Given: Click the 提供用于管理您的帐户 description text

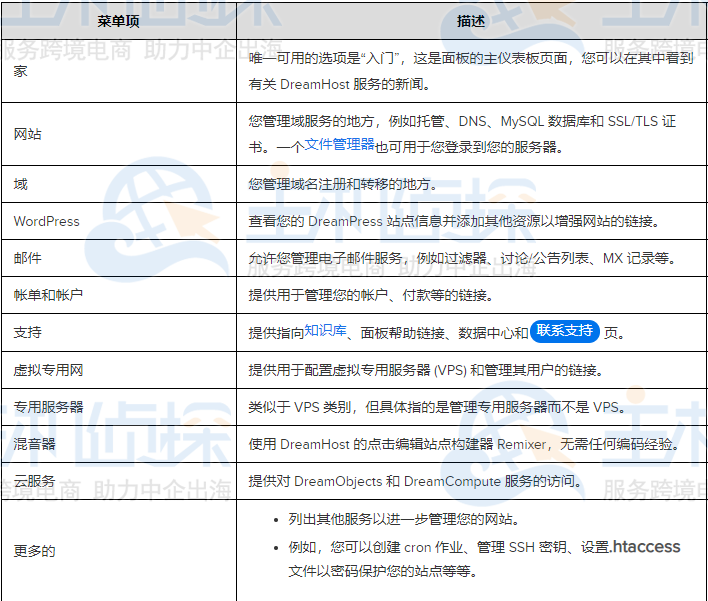Looking at the screenshot, I should [371, 295].
